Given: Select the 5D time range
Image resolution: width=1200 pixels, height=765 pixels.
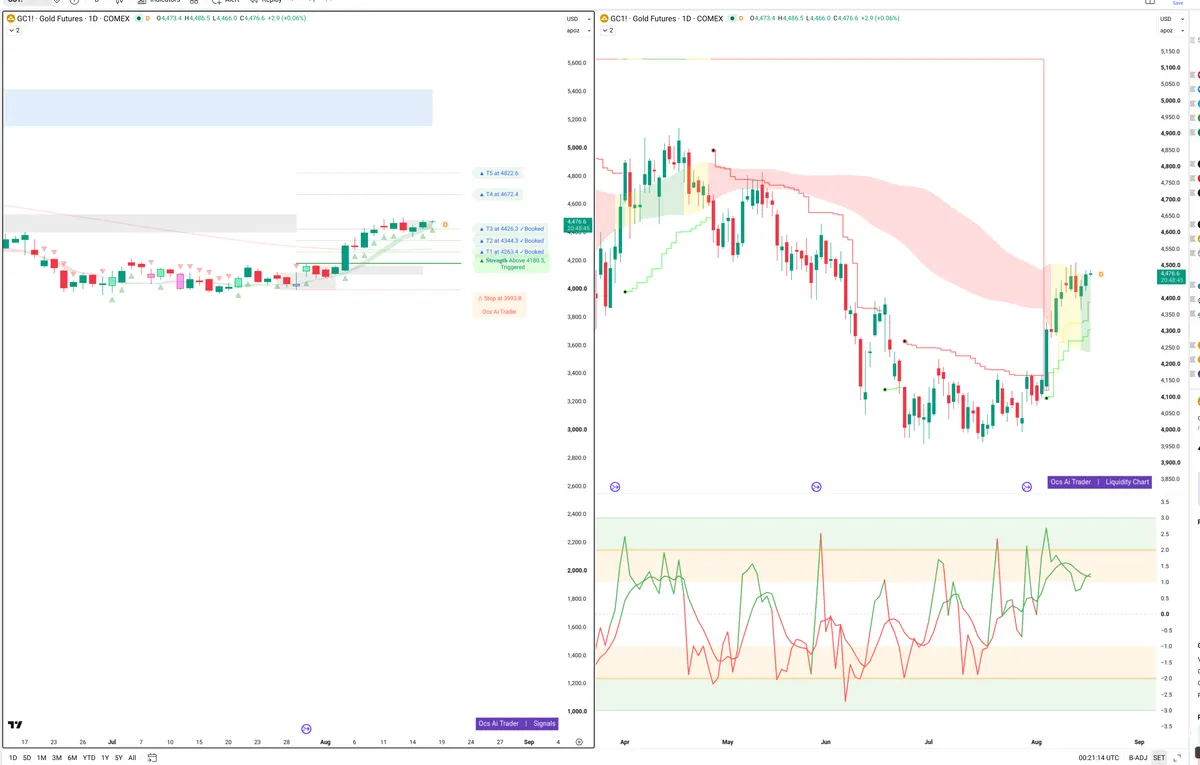Looking at the screenshot, I should (x=27, y=758).
